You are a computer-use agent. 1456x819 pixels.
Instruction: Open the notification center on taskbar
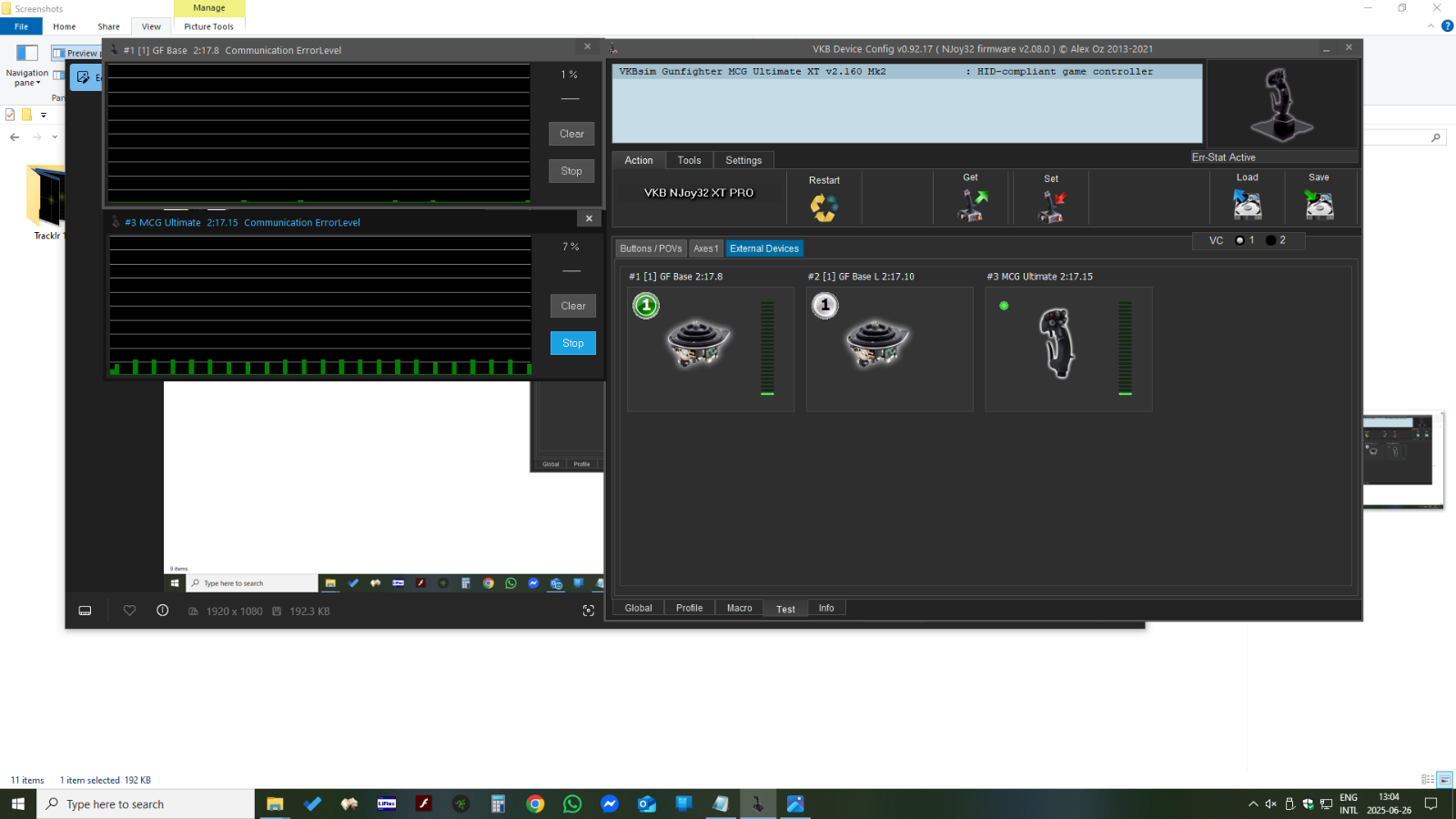coord(1431,804)
